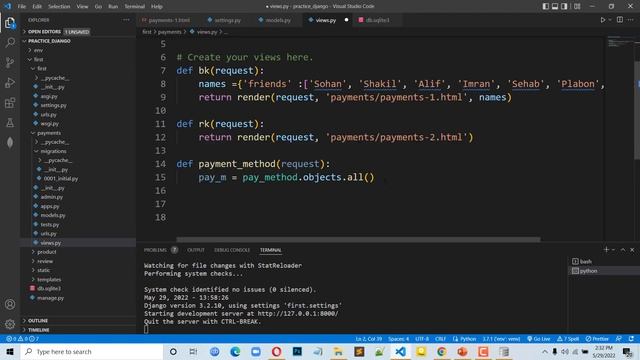Click Go Live in the status bar
The height and width of the screenshot is (360, 640).
click(538, 339)
